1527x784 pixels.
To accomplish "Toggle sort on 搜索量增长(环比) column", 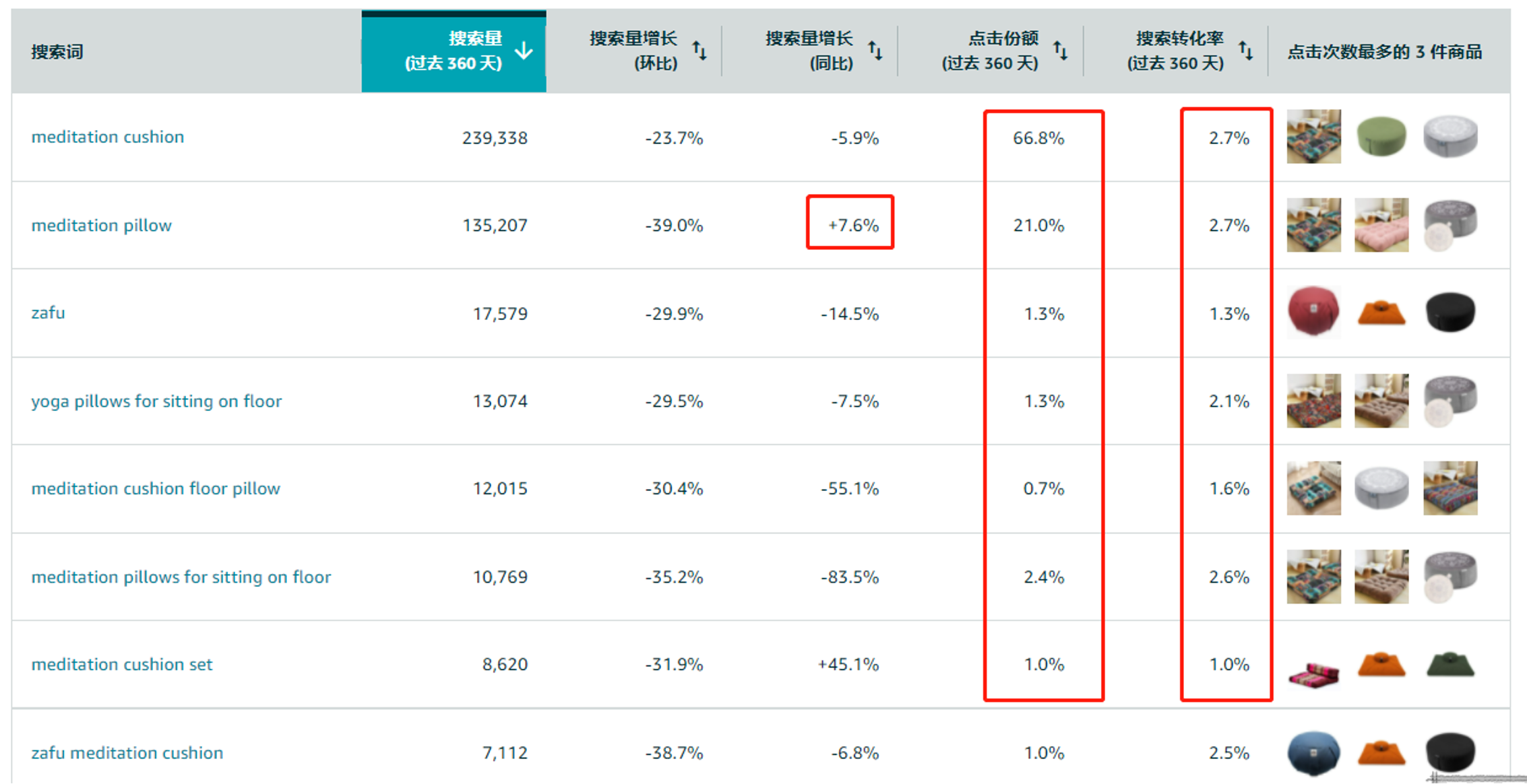I will (700, 50).
